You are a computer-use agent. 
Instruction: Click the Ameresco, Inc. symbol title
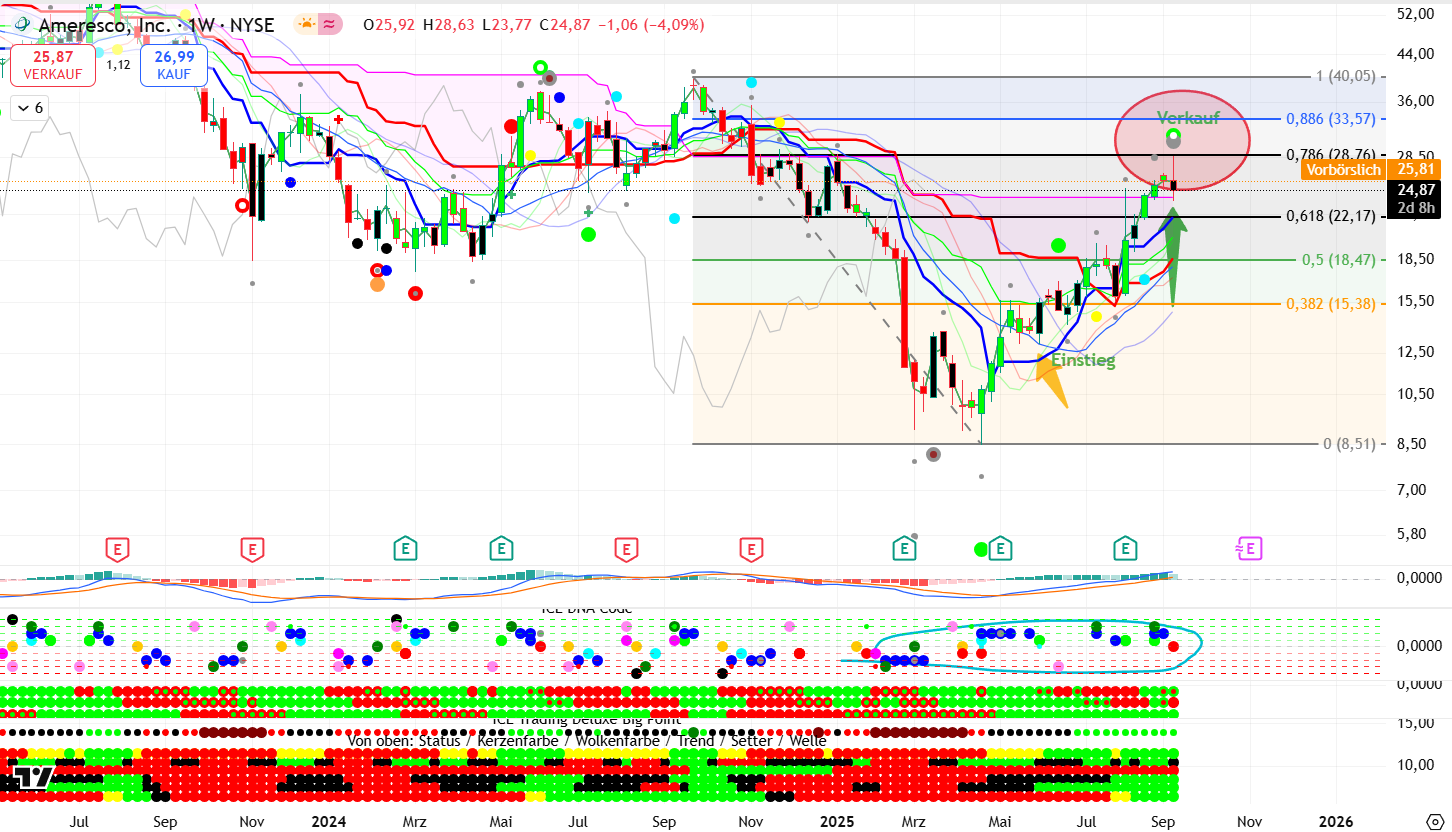click(x=108, y=25)
